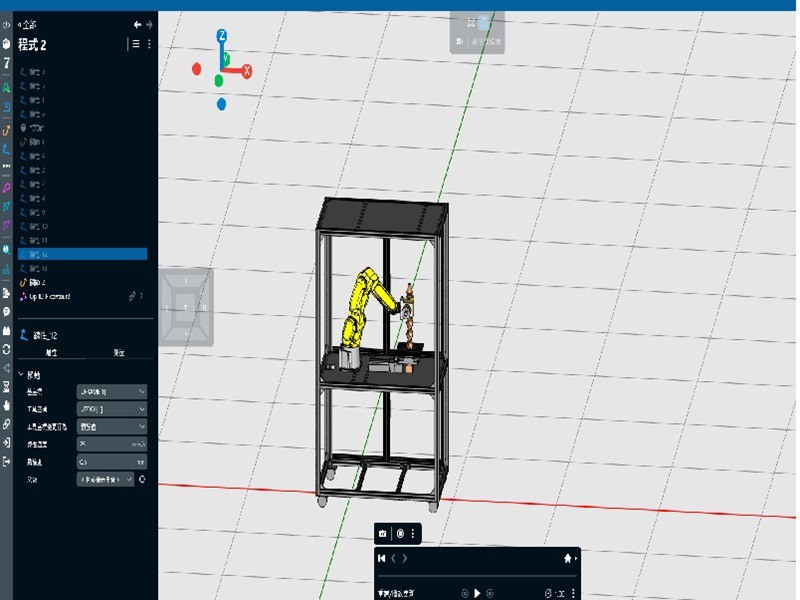
Task: Open the first dropdown in the properties panel
Action: click(112, 392)
